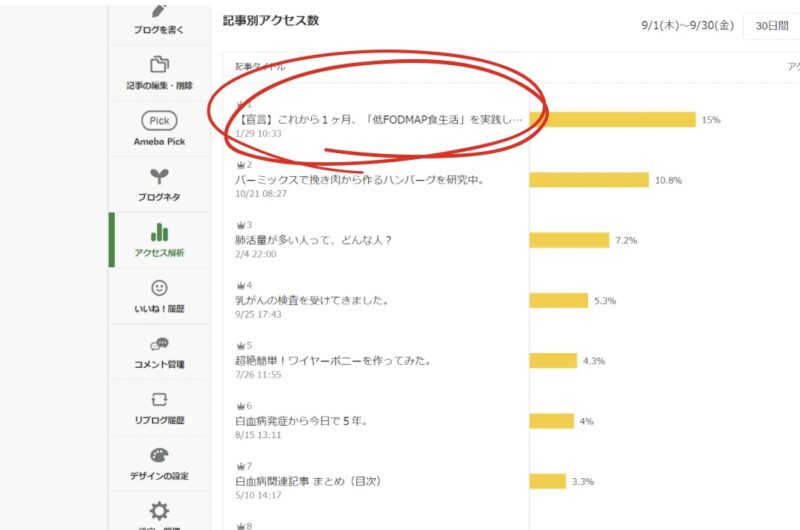The image size is (800, 530).
Task: Select the アクセス解析 bar chart icon
Action: click(159, 232)
